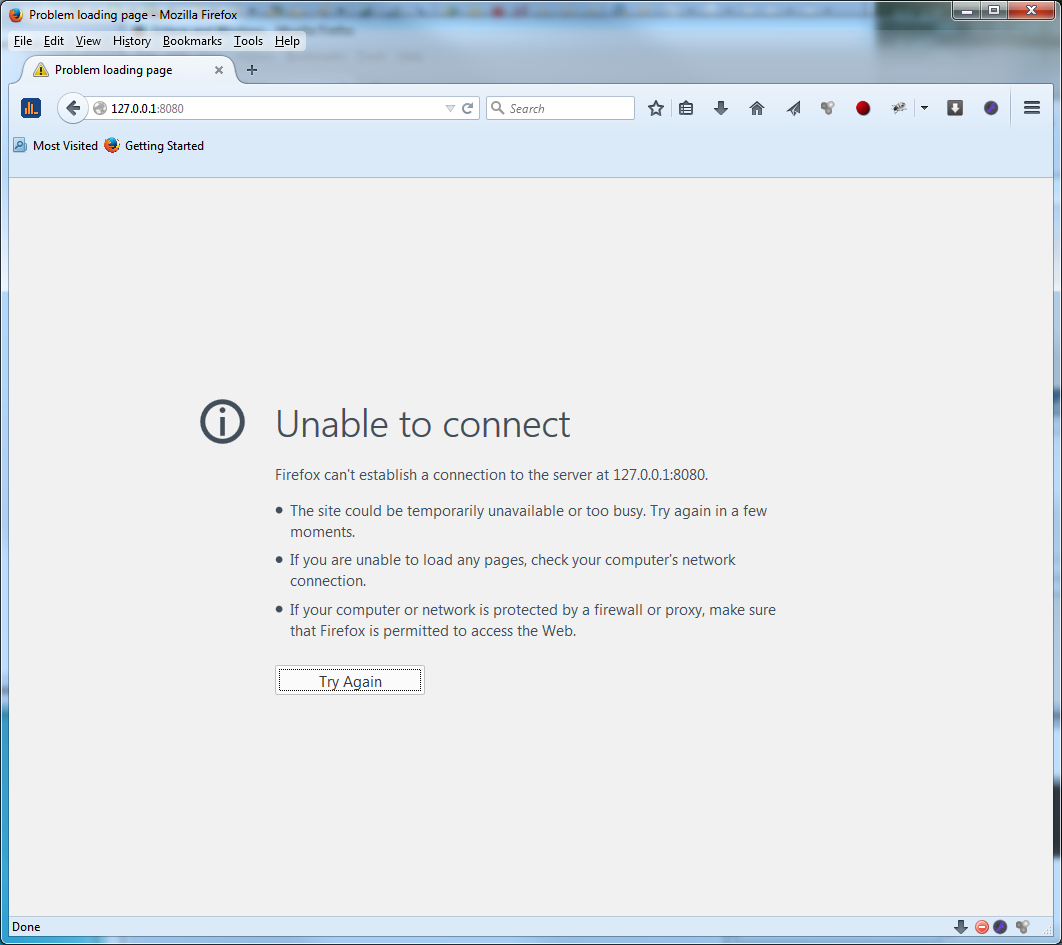Click inside the Search box
The width and height of the screenshot is (1062, 945).
[x=568, y=108]
